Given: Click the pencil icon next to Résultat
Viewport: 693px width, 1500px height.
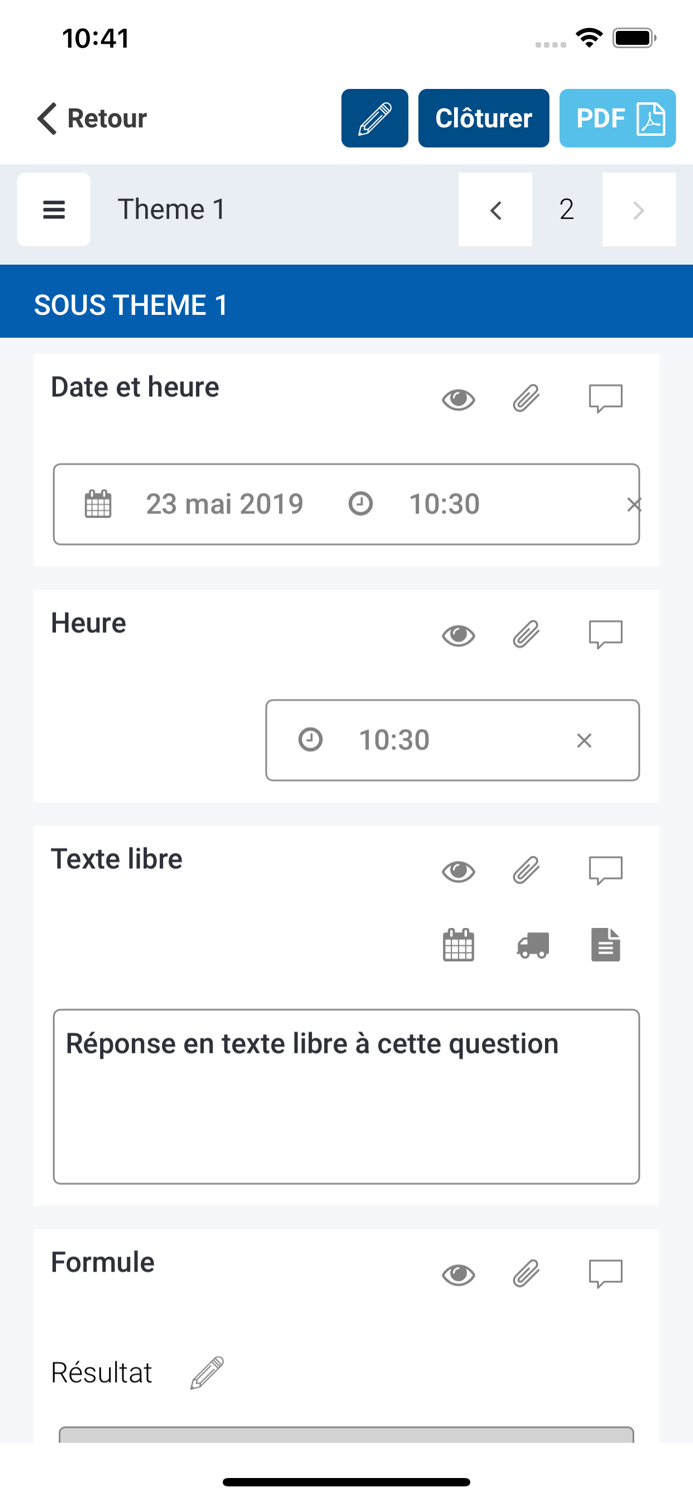Looking at the screenshot, I should pos(206,1372).
